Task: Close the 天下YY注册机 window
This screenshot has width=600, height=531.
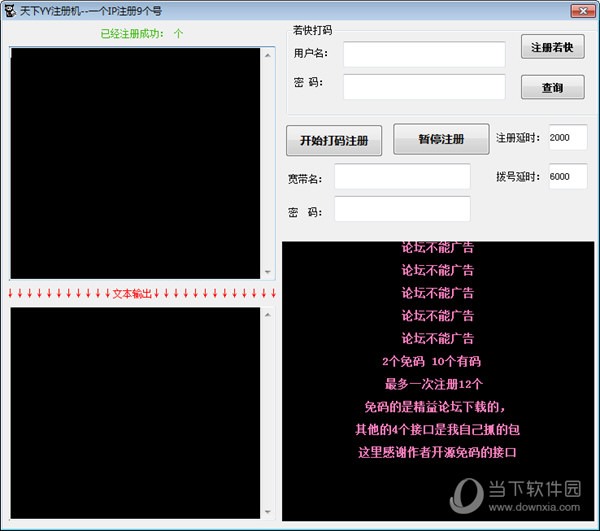Action: [x=583, y=11]
